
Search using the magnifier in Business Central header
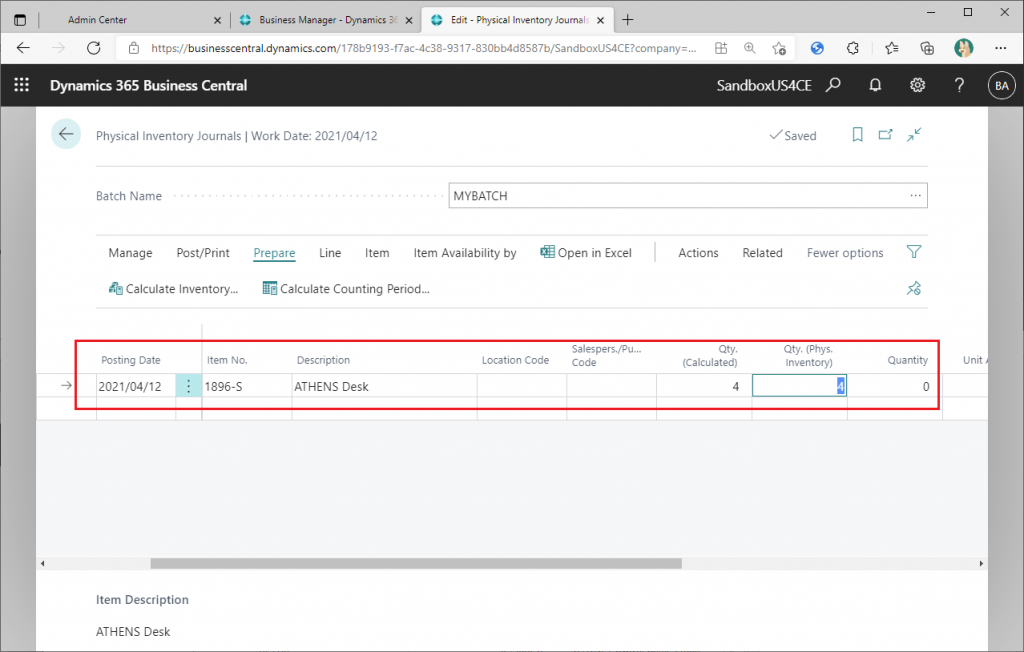click(x=833, y=85)
